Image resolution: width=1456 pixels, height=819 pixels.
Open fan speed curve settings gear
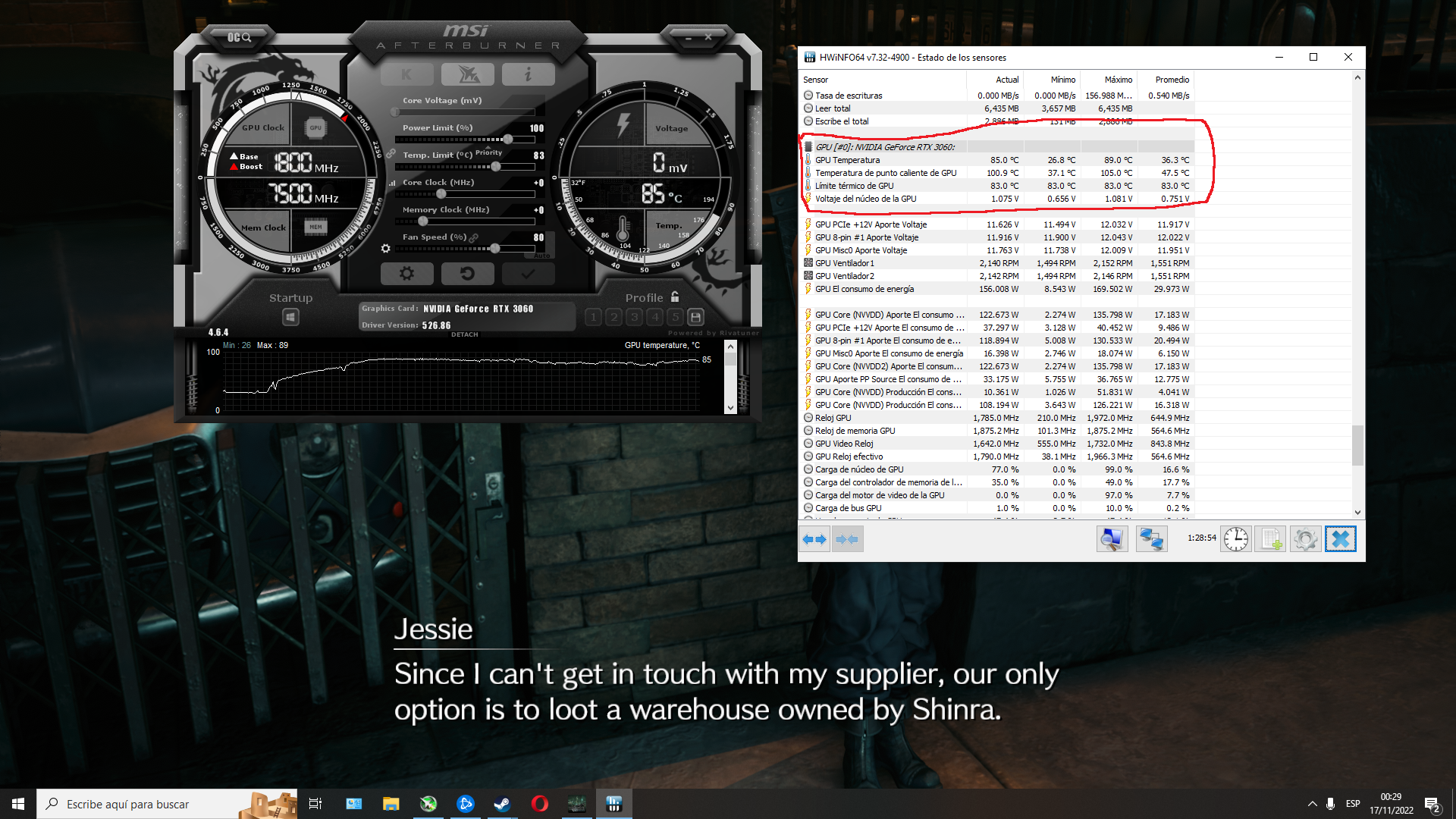(x=386, y=249)
